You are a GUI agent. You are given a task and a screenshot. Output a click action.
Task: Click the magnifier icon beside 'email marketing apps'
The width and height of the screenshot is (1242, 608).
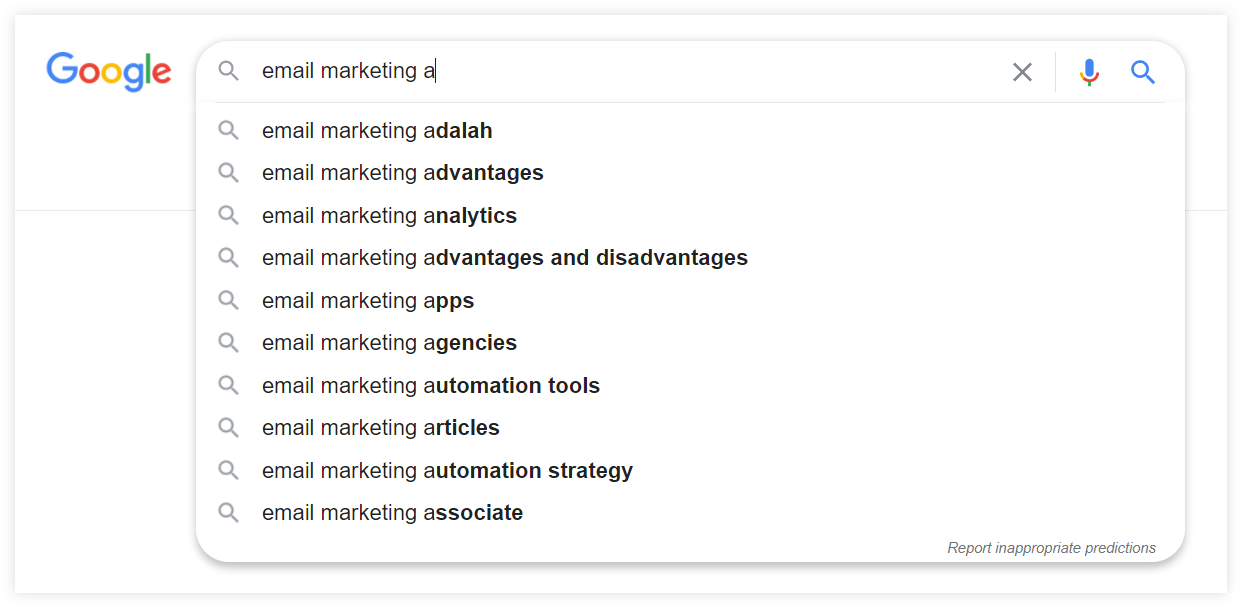pyautogui.click(x=229, y=300)
